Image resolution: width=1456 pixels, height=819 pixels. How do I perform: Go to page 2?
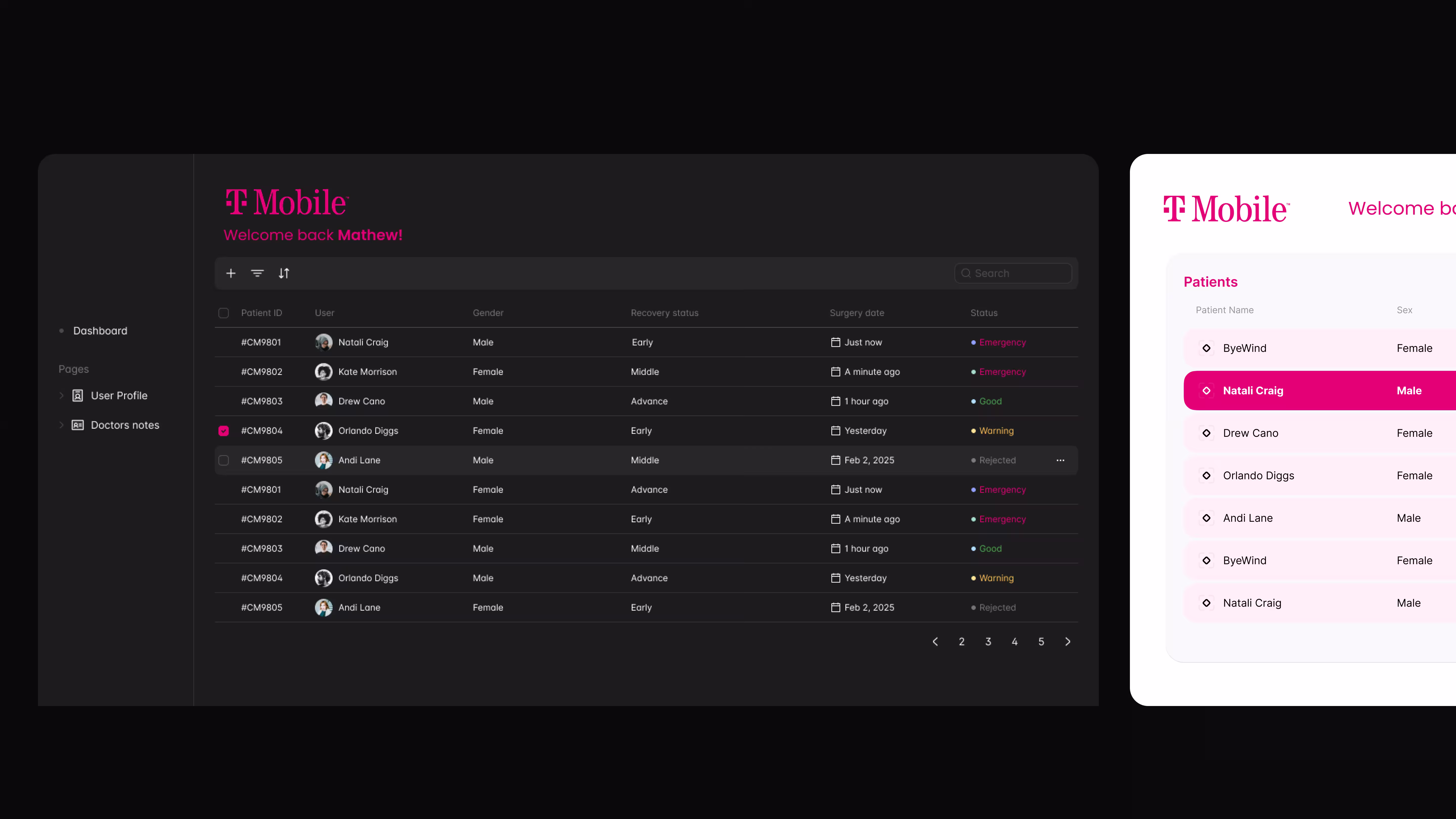click(961, 642)
